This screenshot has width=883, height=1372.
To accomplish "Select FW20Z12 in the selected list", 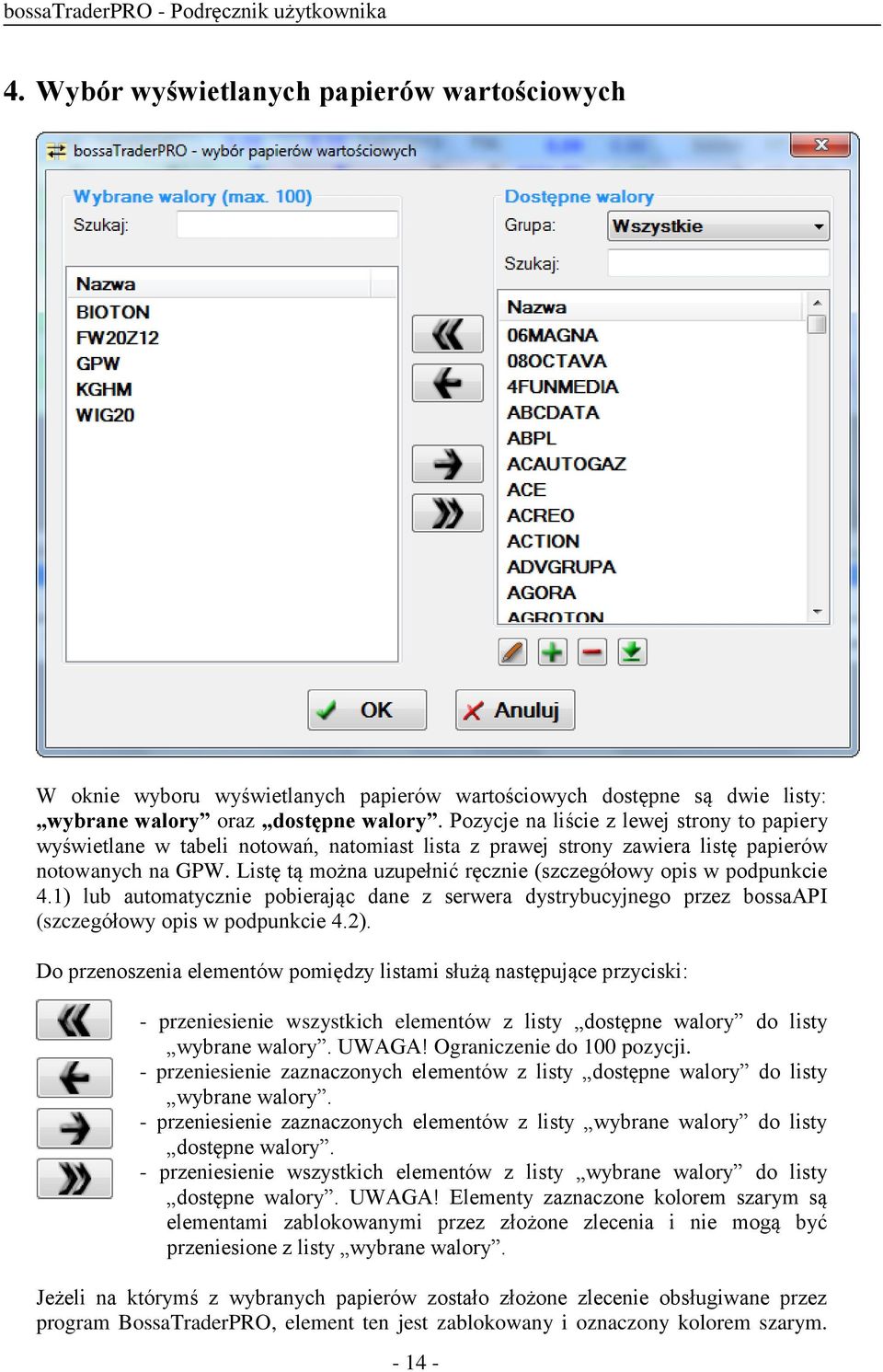I will (118, 338).
